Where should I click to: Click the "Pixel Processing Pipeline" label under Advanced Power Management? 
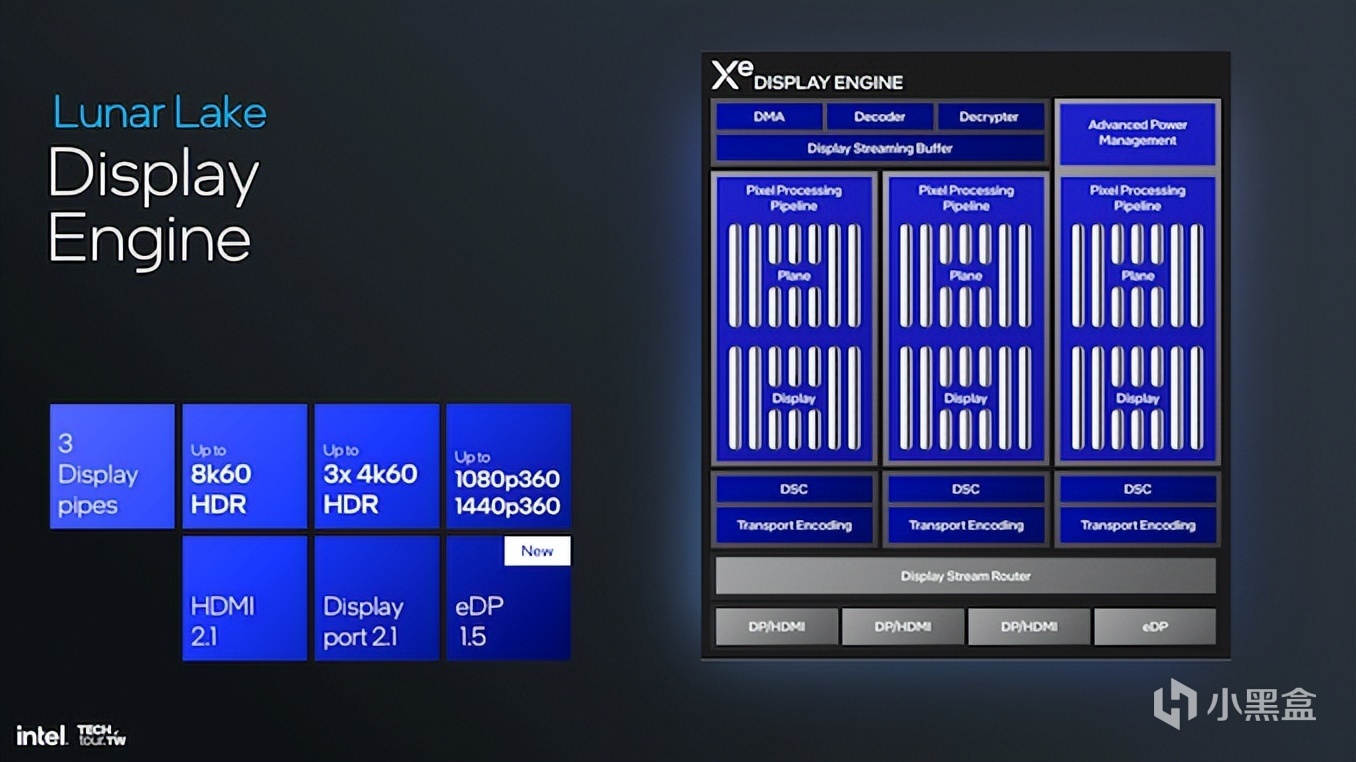[x=1138, y=198]
